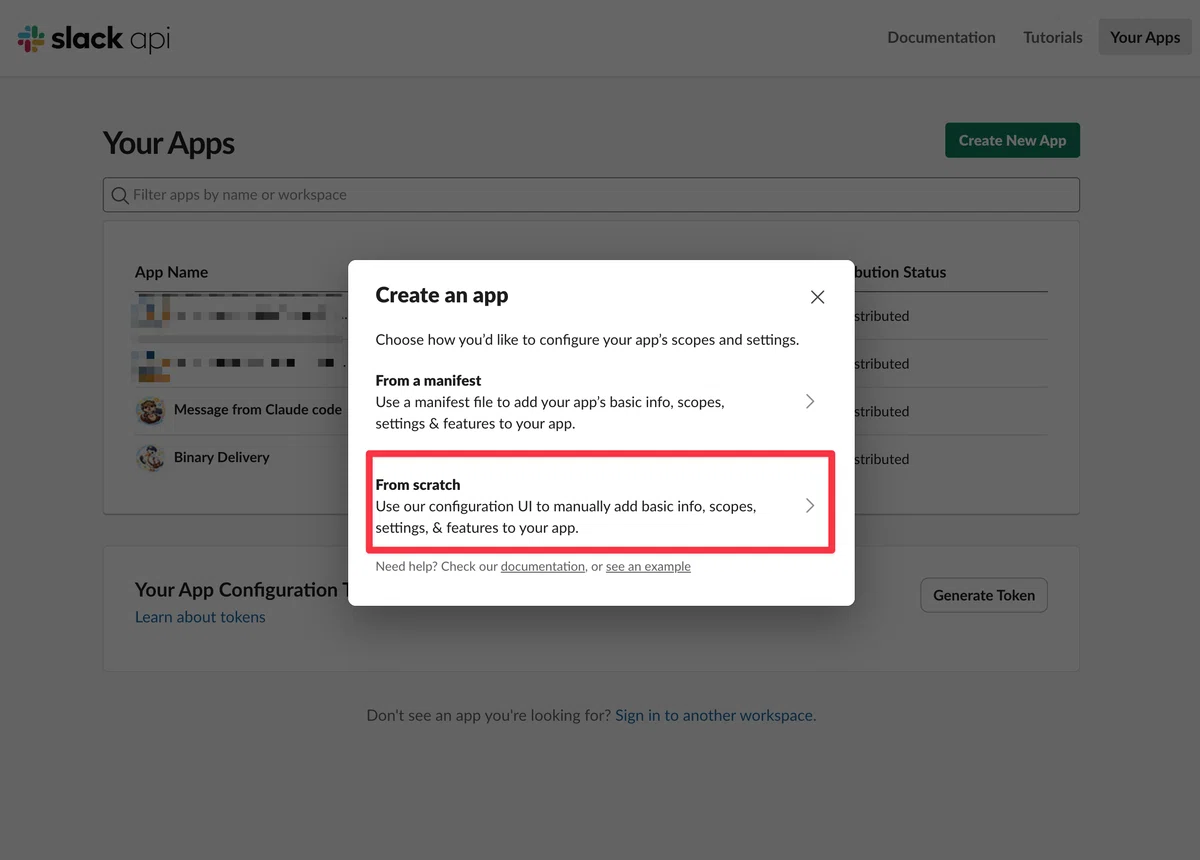Screen dimensions: 1200x860
Task: Open the Message from Claude code app icon
Action: [x=151, y=410]
